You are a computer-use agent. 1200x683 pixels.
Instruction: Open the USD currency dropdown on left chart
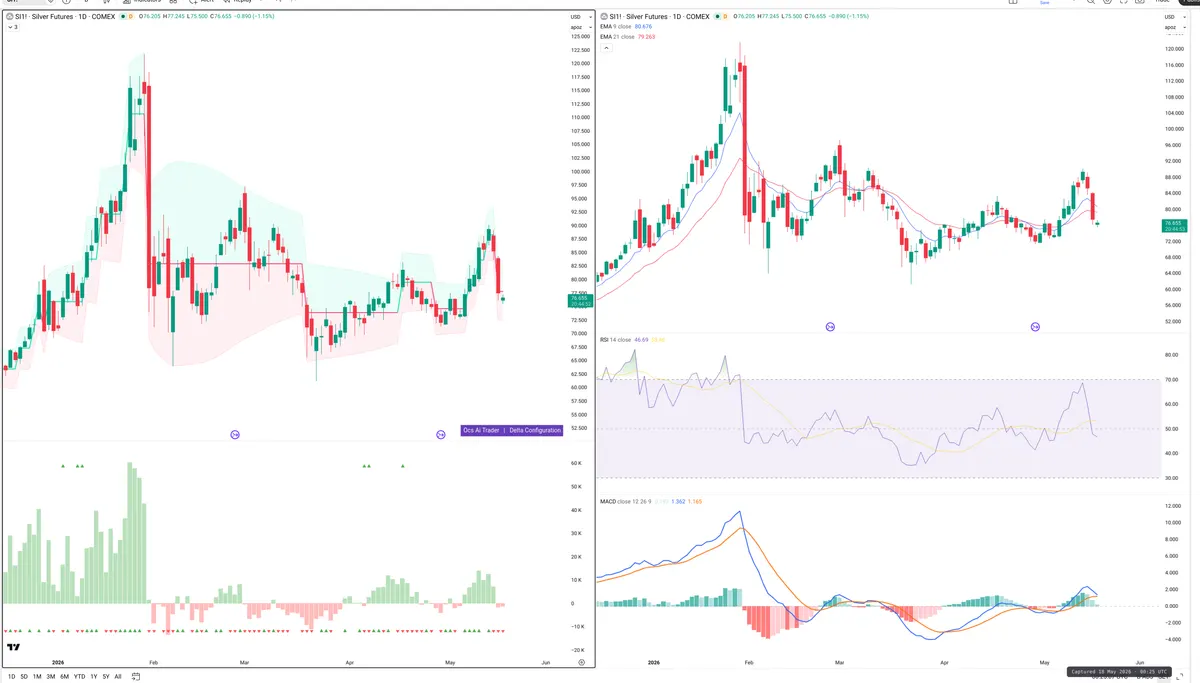578,17
